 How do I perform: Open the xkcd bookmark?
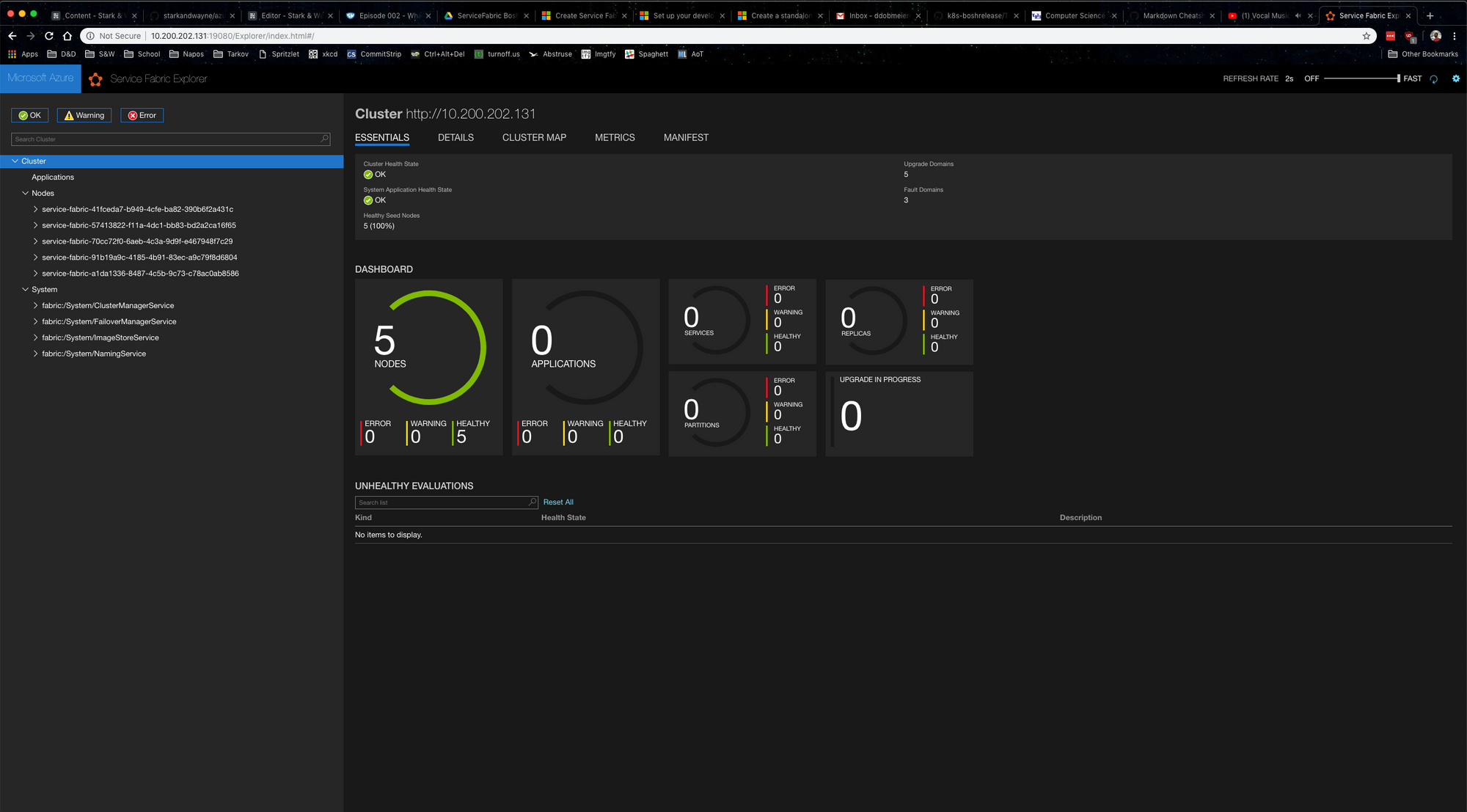323,54
